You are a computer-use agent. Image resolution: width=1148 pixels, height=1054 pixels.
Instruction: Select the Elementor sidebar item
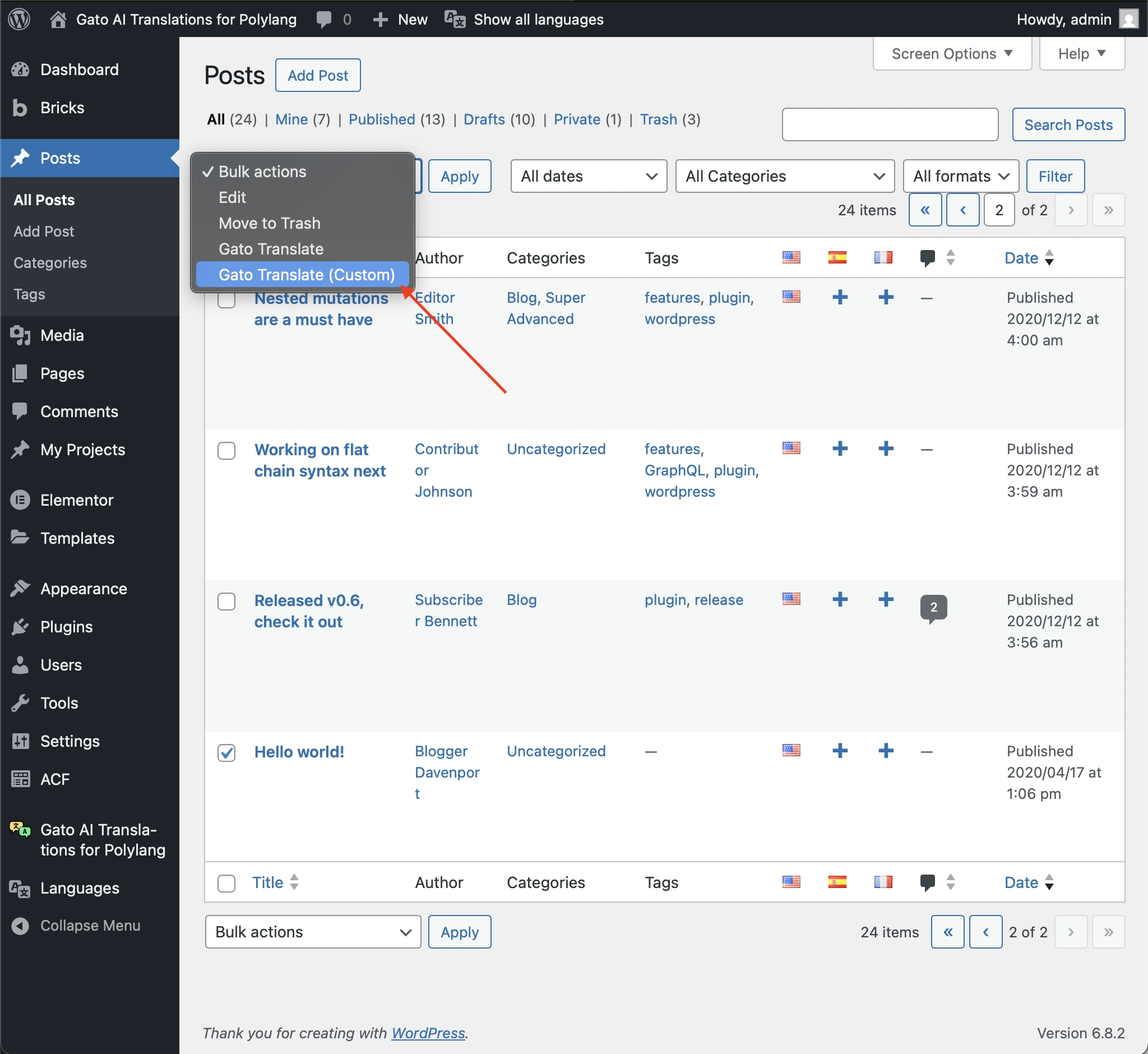tap(77, 500)
